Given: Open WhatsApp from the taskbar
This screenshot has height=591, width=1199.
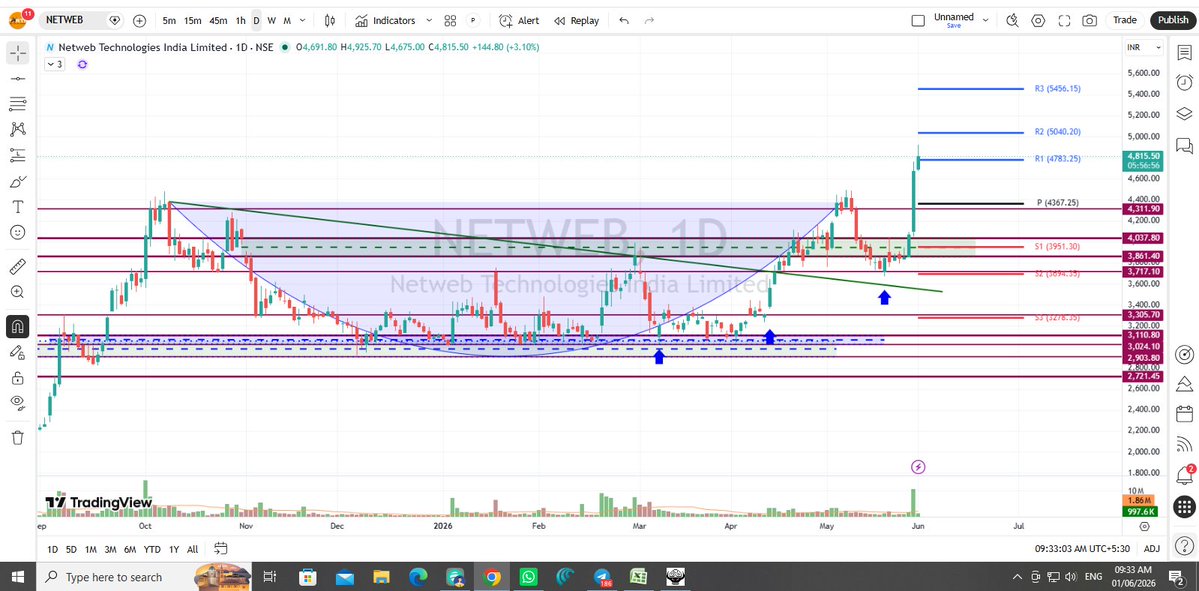Looking at the screenshot, I should (529, 576).
